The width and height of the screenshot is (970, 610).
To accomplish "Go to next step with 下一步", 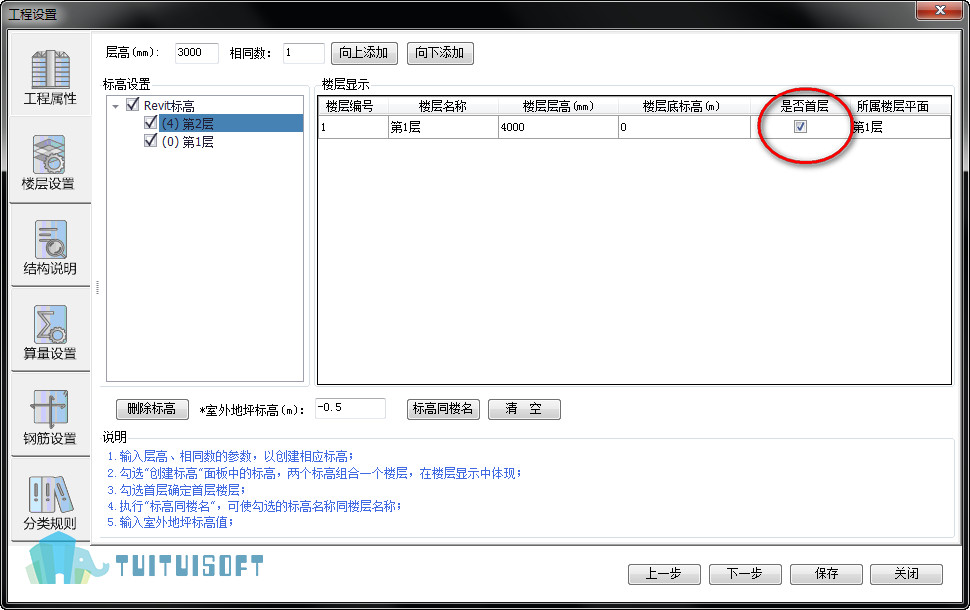I will (x=745, y=574).
